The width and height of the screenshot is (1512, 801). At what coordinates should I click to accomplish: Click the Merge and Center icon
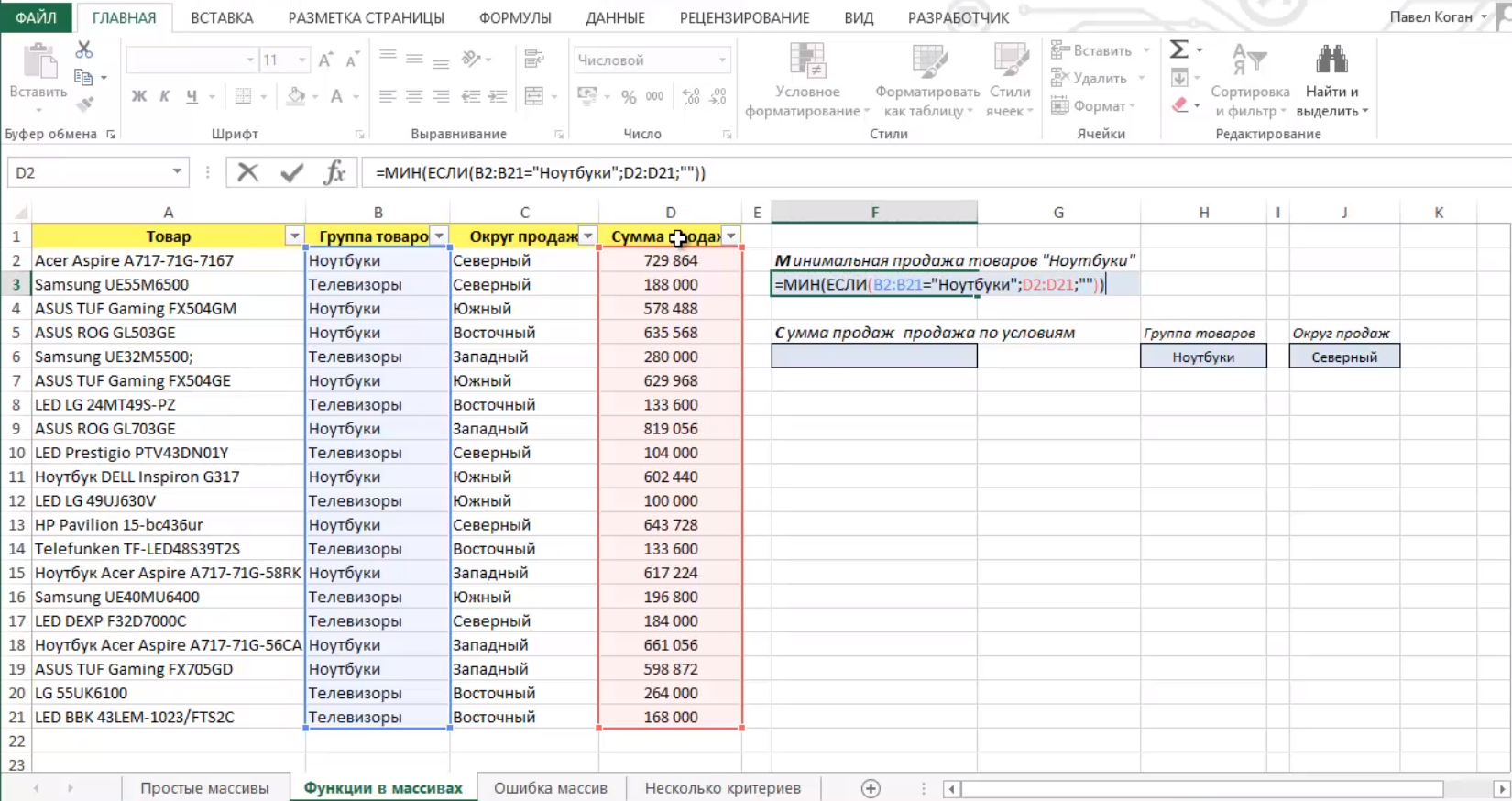pos(534,96)
